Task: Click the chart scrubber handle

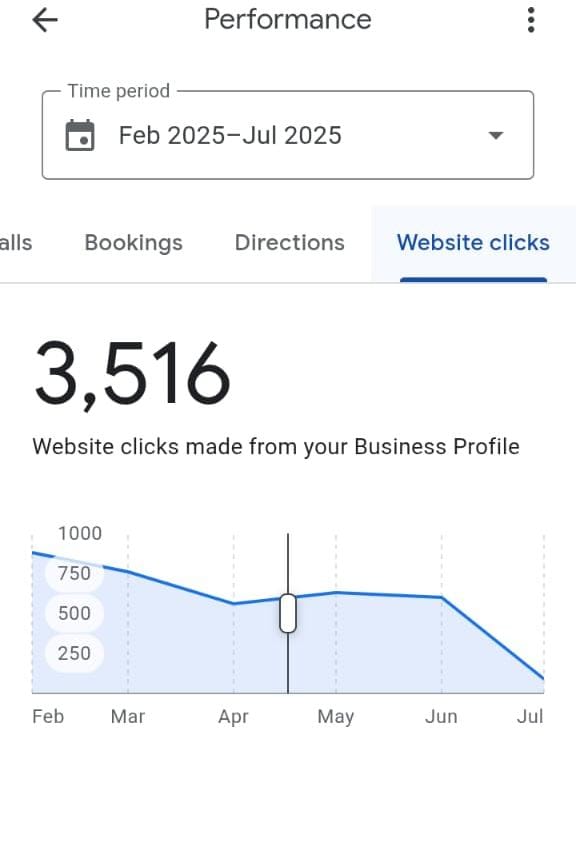Action: [288, 613]
